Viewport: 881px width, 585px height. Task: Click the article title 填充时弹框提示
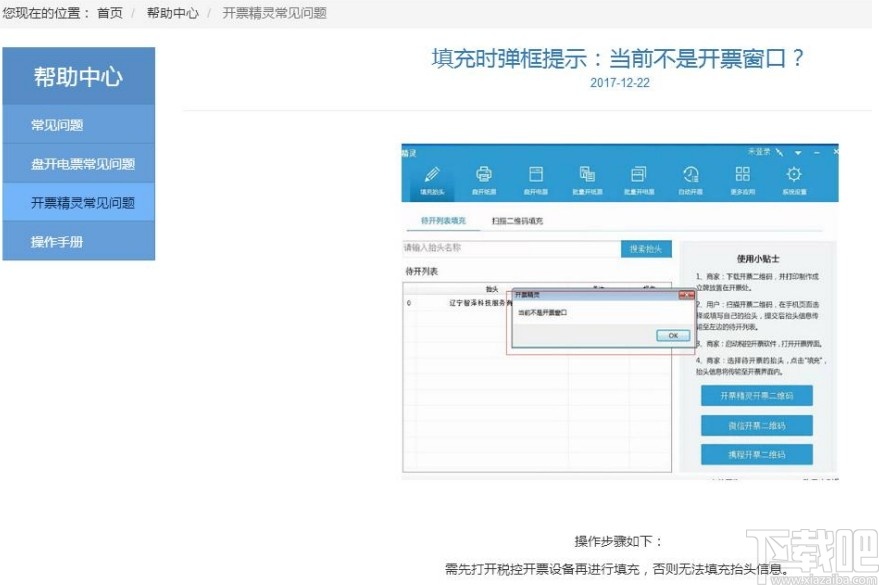(618, 58)
